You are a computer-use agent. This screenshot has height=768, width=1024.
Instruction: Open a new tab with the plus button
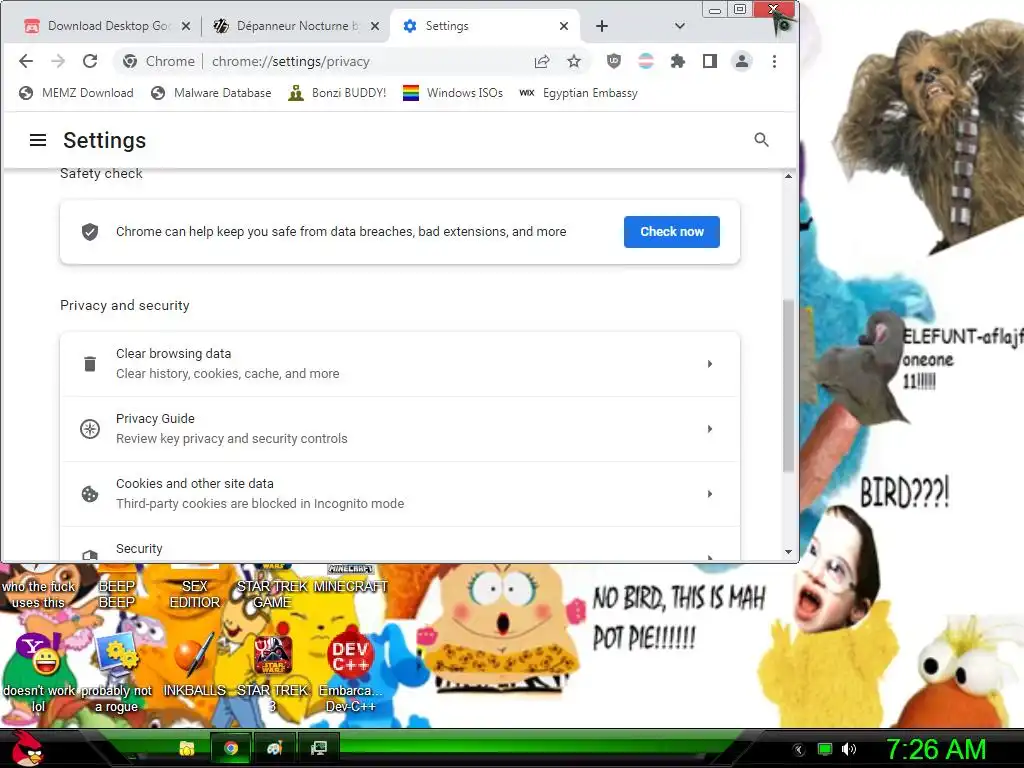click(x=602, y=26)
